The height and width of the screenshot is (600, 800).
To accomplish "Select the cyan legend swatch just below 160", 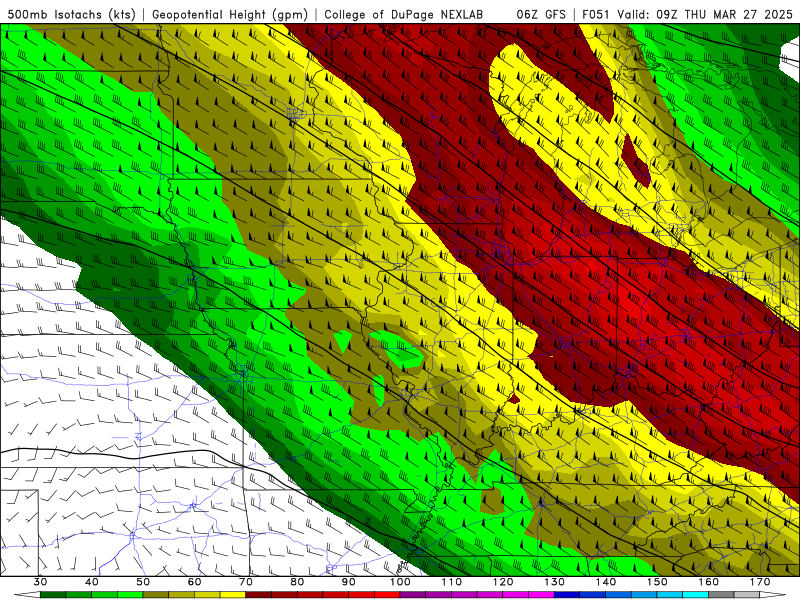I will [695, 595].
